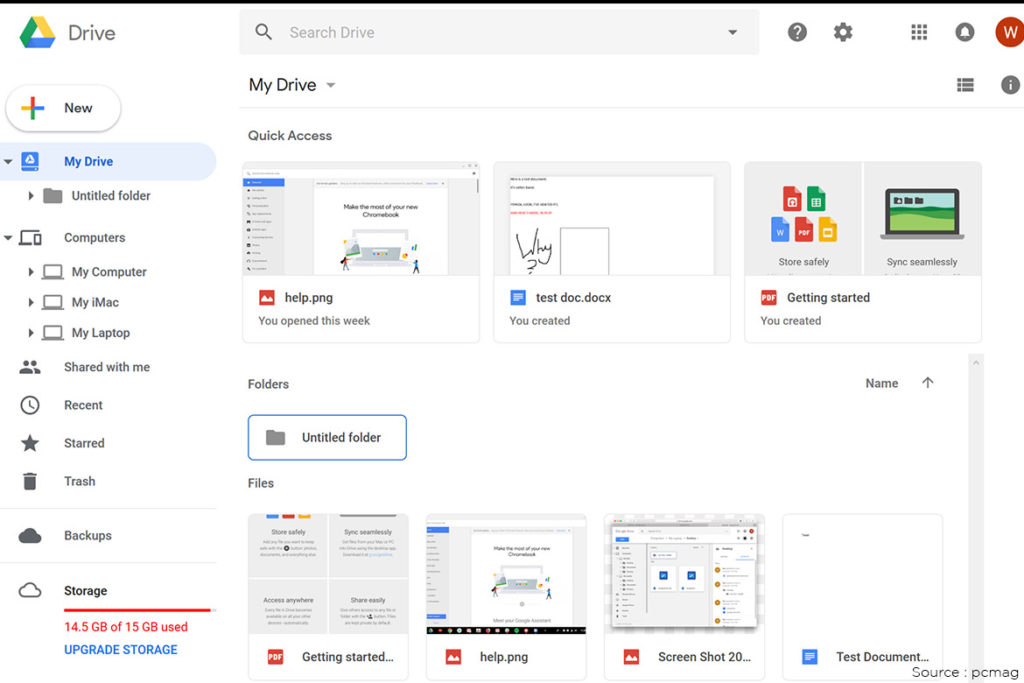The height and width of the screenshot is (683, 1024).
Task: Collapse the Computers tree arrow
Action: point(8,238)
